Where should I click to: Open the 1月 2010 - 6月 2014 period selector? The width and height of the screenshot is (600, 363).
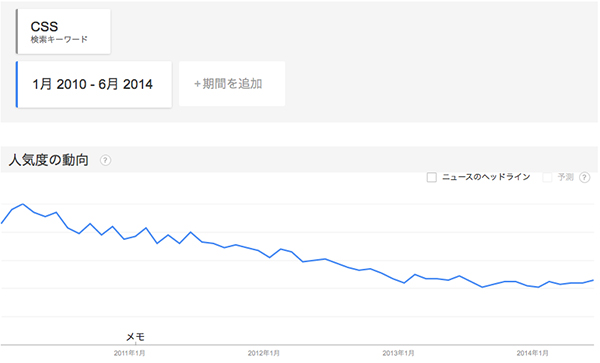(x=94, y=85)
